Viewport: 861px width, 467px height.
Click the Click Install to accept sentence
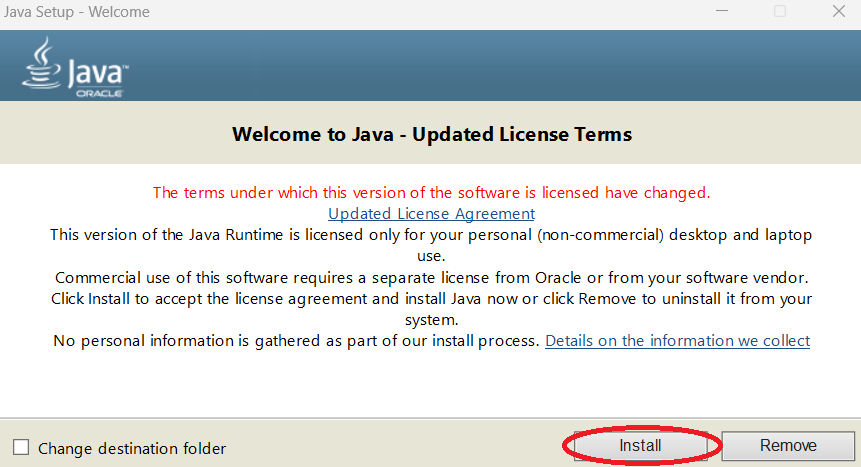[x=431, y=298]
